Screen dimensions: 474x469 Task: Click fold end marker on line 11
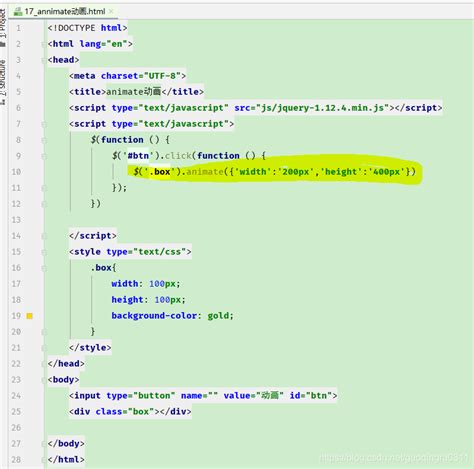[44, 188]
